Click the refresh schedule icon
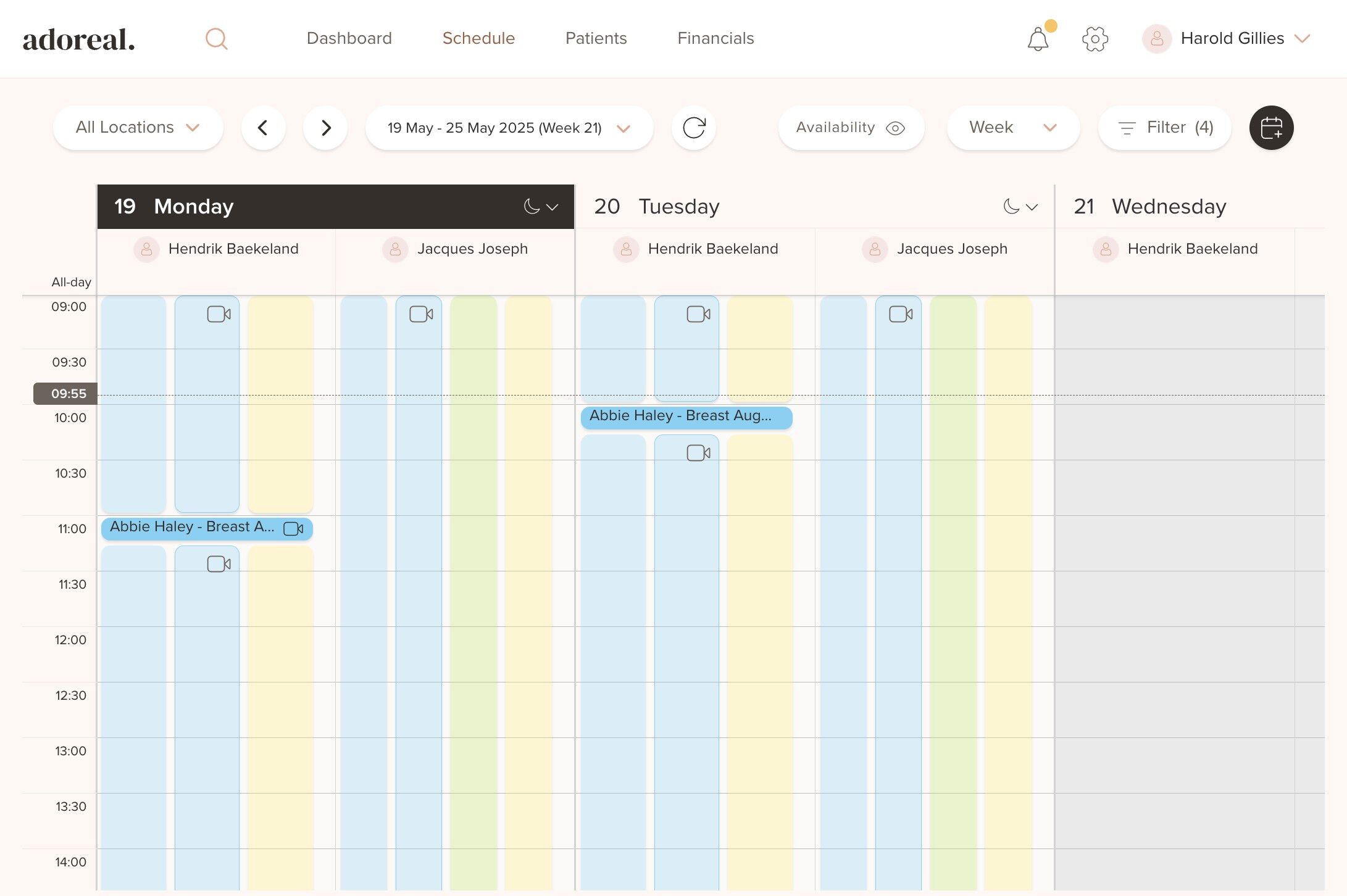 tap(693, 128)
